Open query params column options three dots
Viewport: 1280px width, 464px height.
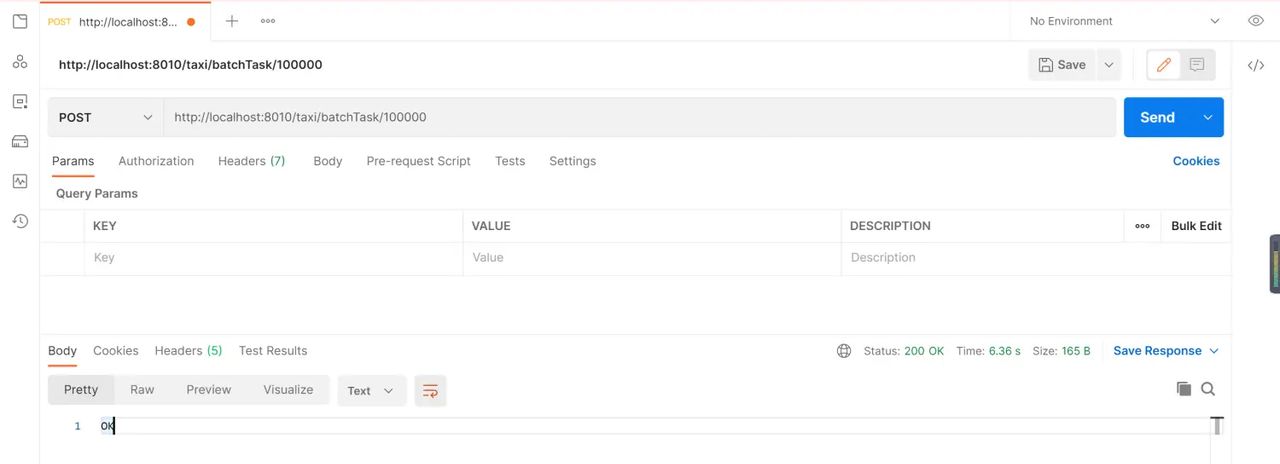(1142, 226)
